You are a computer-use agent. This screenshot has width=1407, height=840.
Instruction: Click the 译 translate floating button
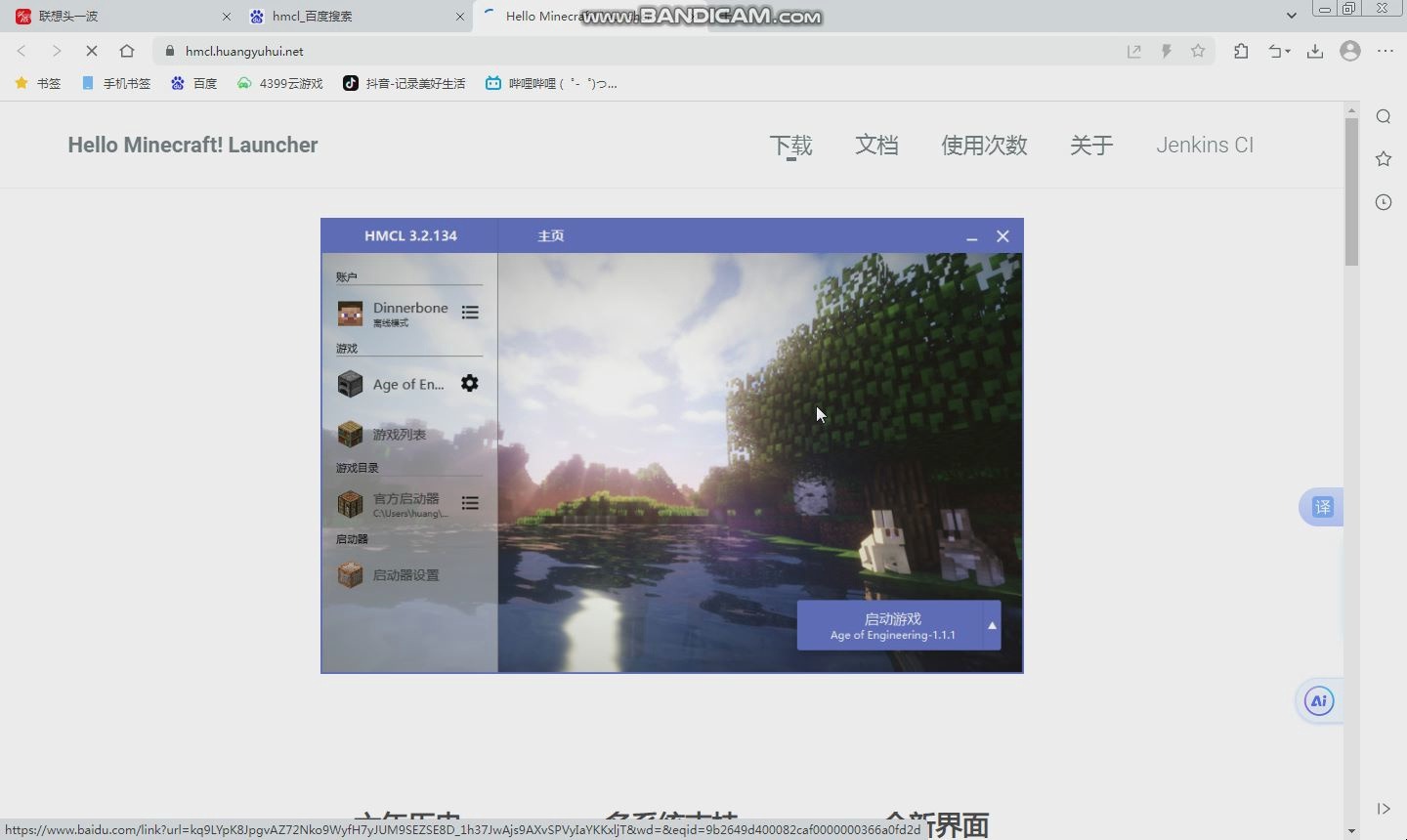pos(1322,507)
